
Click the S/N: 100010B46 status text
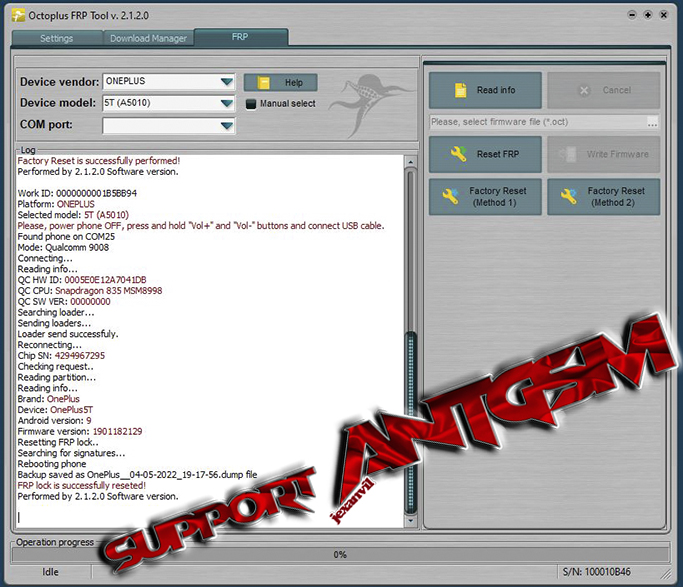click(596, 572)
